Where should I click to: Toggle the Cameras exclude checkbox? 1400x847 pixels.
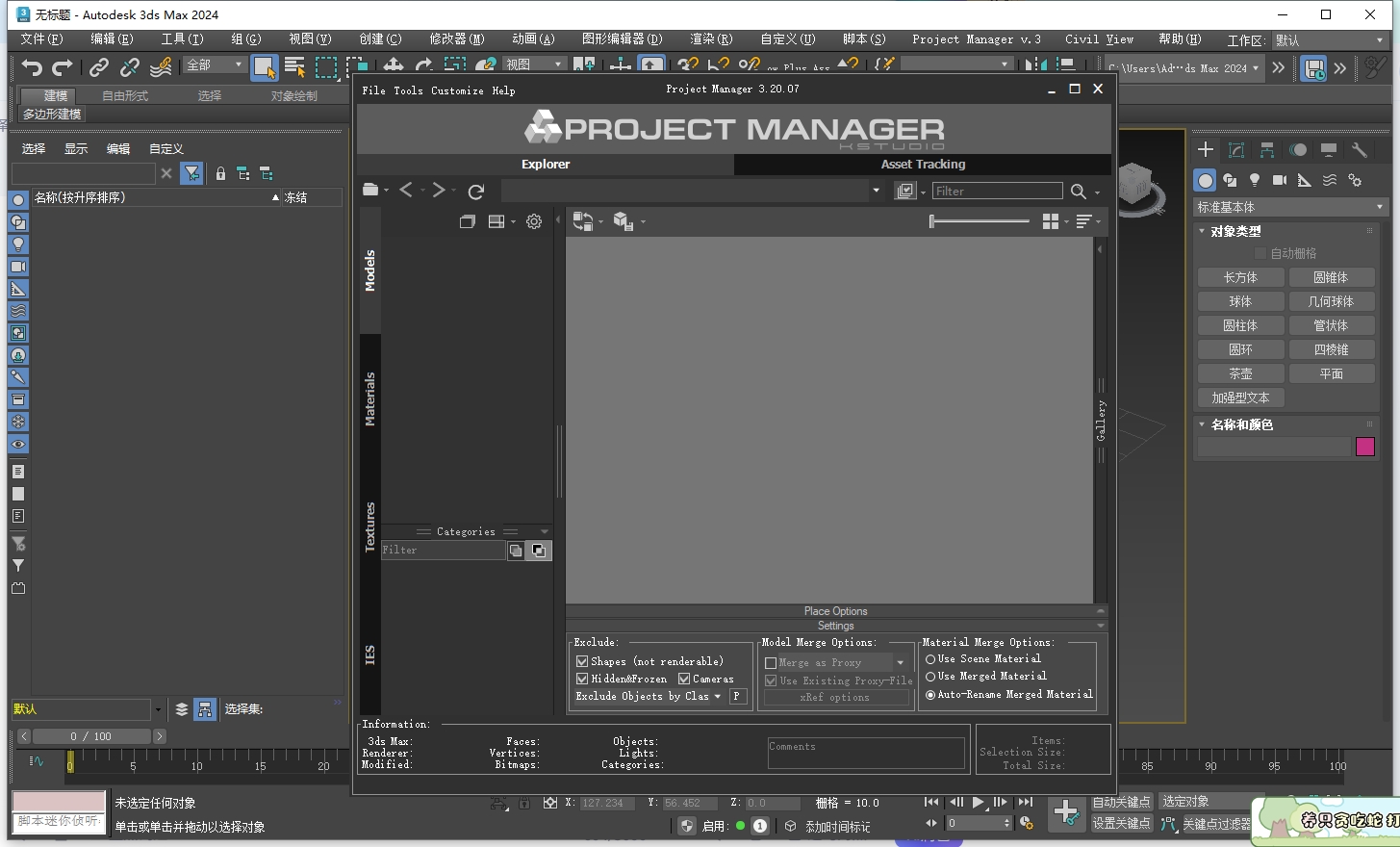tap(684, 679)
